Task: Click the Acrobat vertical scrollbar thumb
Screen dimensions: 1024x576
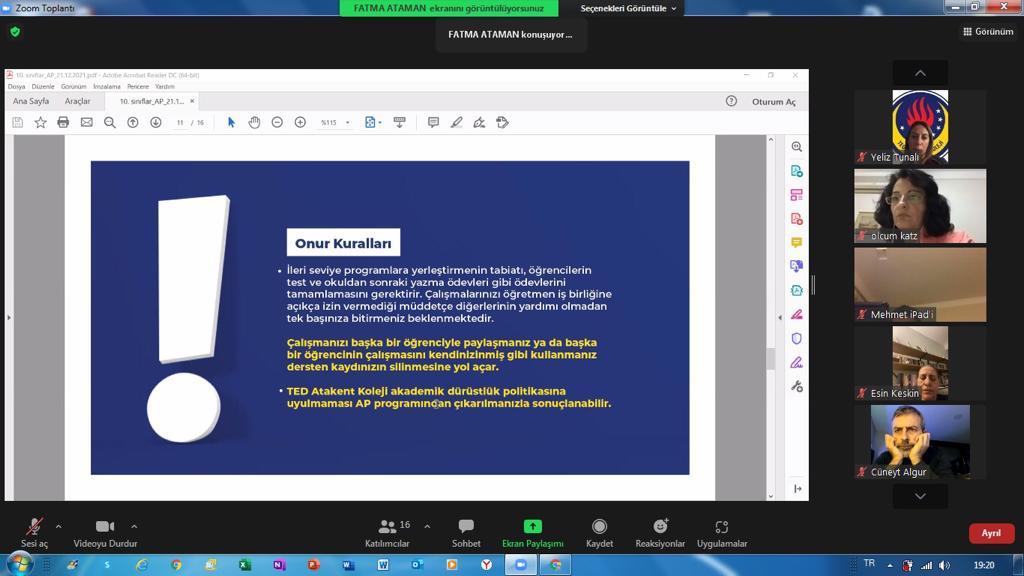Action: (771, 359)
